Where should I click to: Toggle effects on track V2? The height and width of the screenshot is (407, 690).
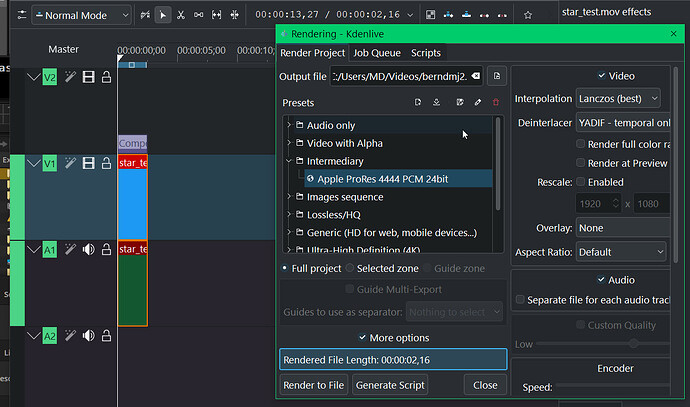70,77
